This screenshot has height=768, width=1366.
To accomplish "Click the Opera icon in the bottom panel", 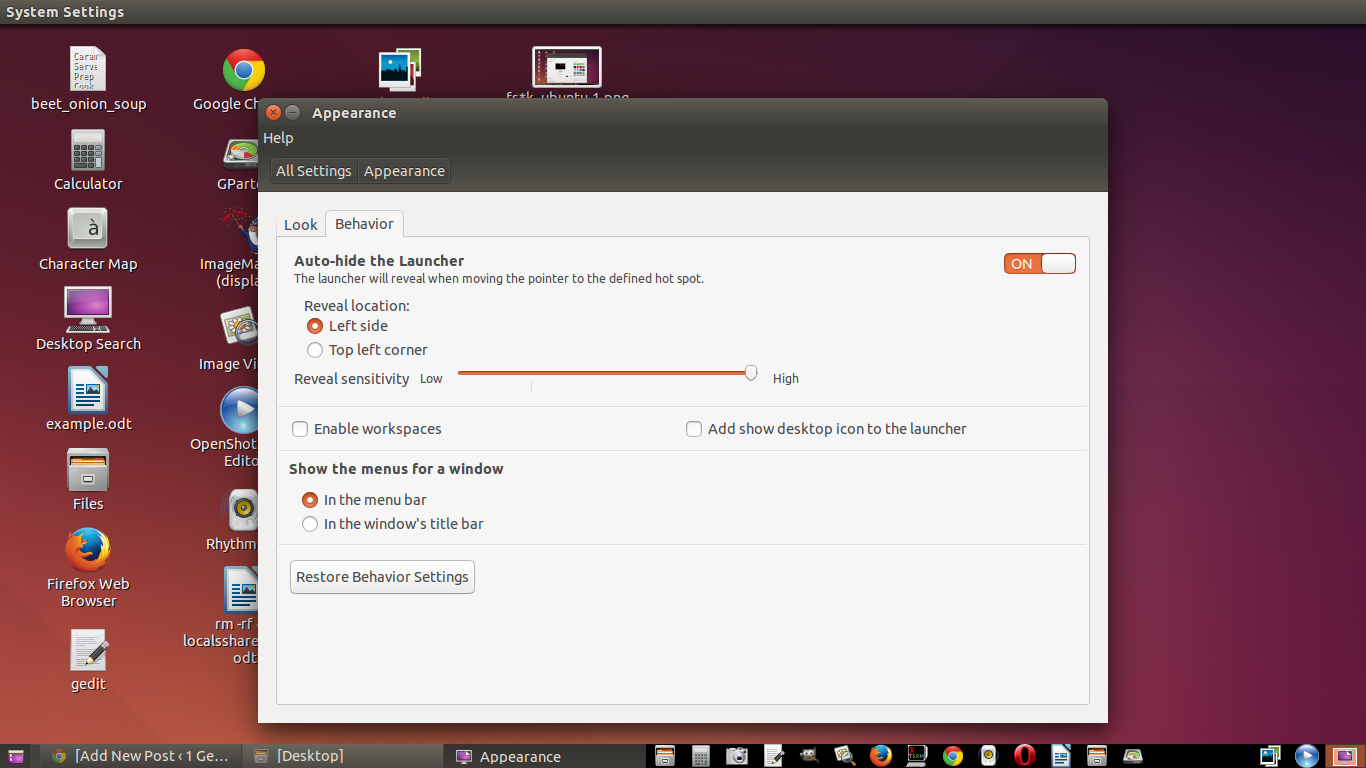I will (1024, 756).
